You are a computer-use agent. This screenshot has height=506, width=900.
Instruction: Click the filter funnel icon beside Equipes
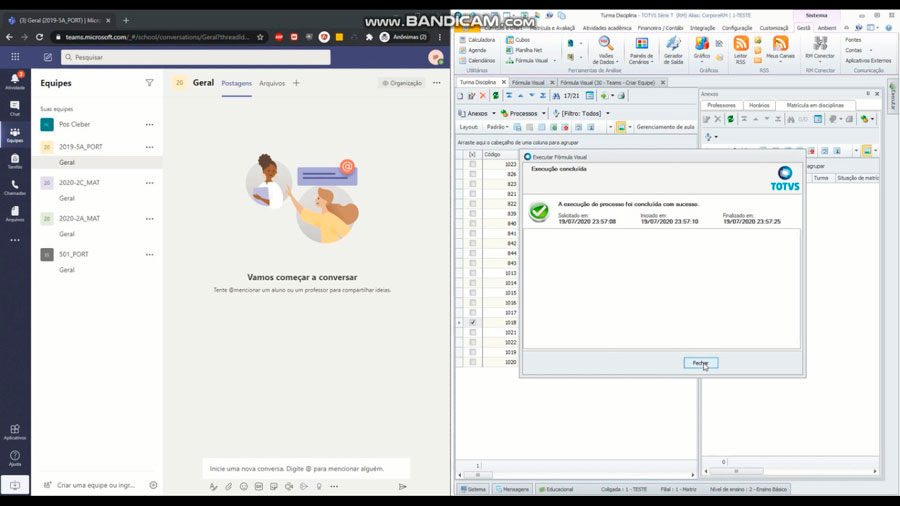(x=149, y=83)
